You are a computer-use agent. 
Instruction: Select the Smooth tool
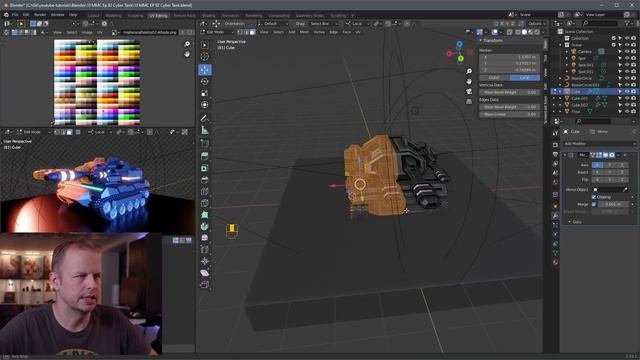205,238
